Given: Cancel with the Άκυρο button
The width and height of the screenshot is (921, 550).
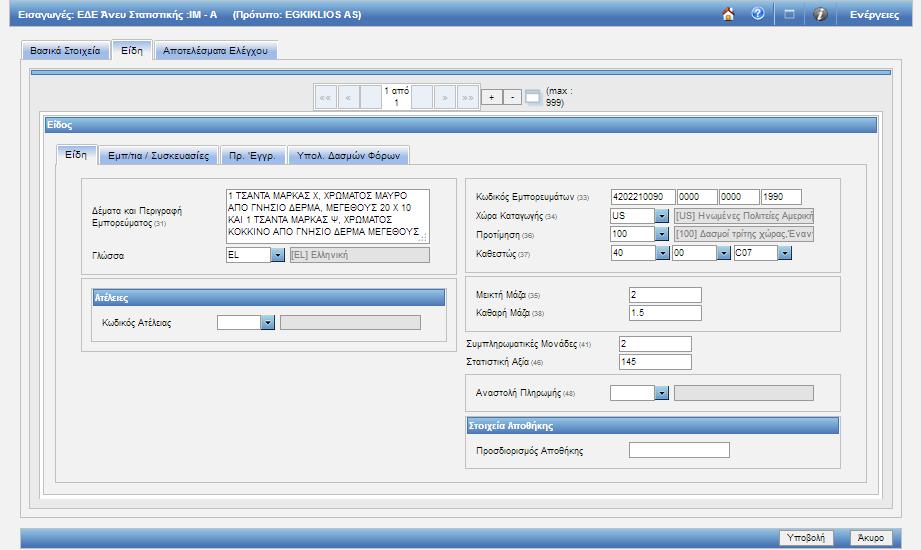Looking at the screenshot, I should pyautogui.click(x=871, y=538).
